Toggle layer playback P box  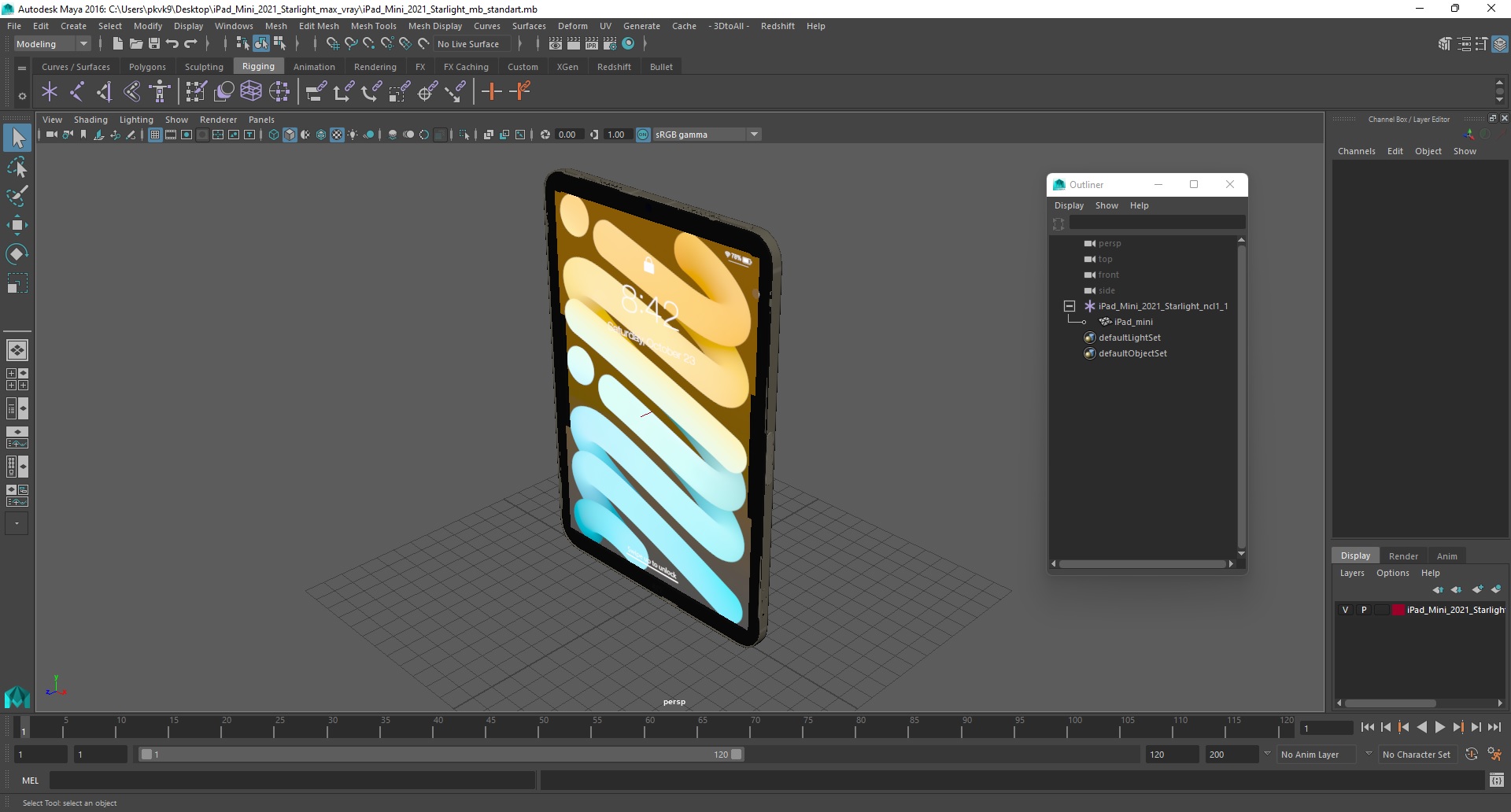point(1364,610)
